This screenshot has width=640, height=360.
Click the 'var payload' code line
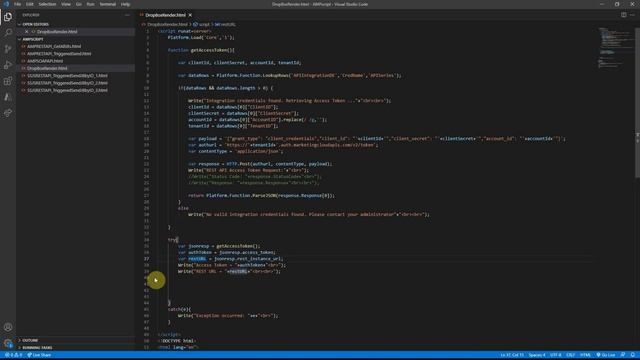click(377, 139)
